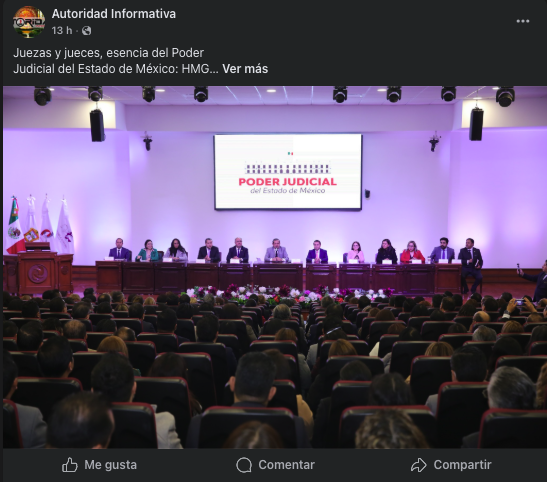
Task: Expand the post text with Ver más
Action: [245, 69]
